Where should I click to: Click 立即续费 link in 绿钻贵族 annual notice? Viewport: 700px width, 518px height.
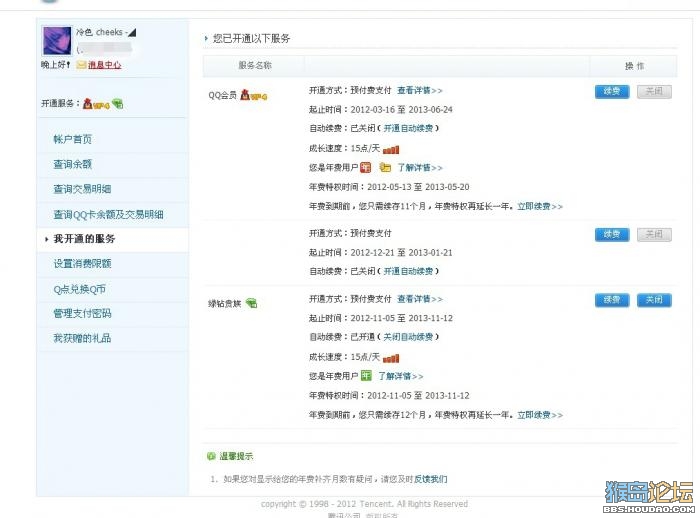click(x=540, y=415)
